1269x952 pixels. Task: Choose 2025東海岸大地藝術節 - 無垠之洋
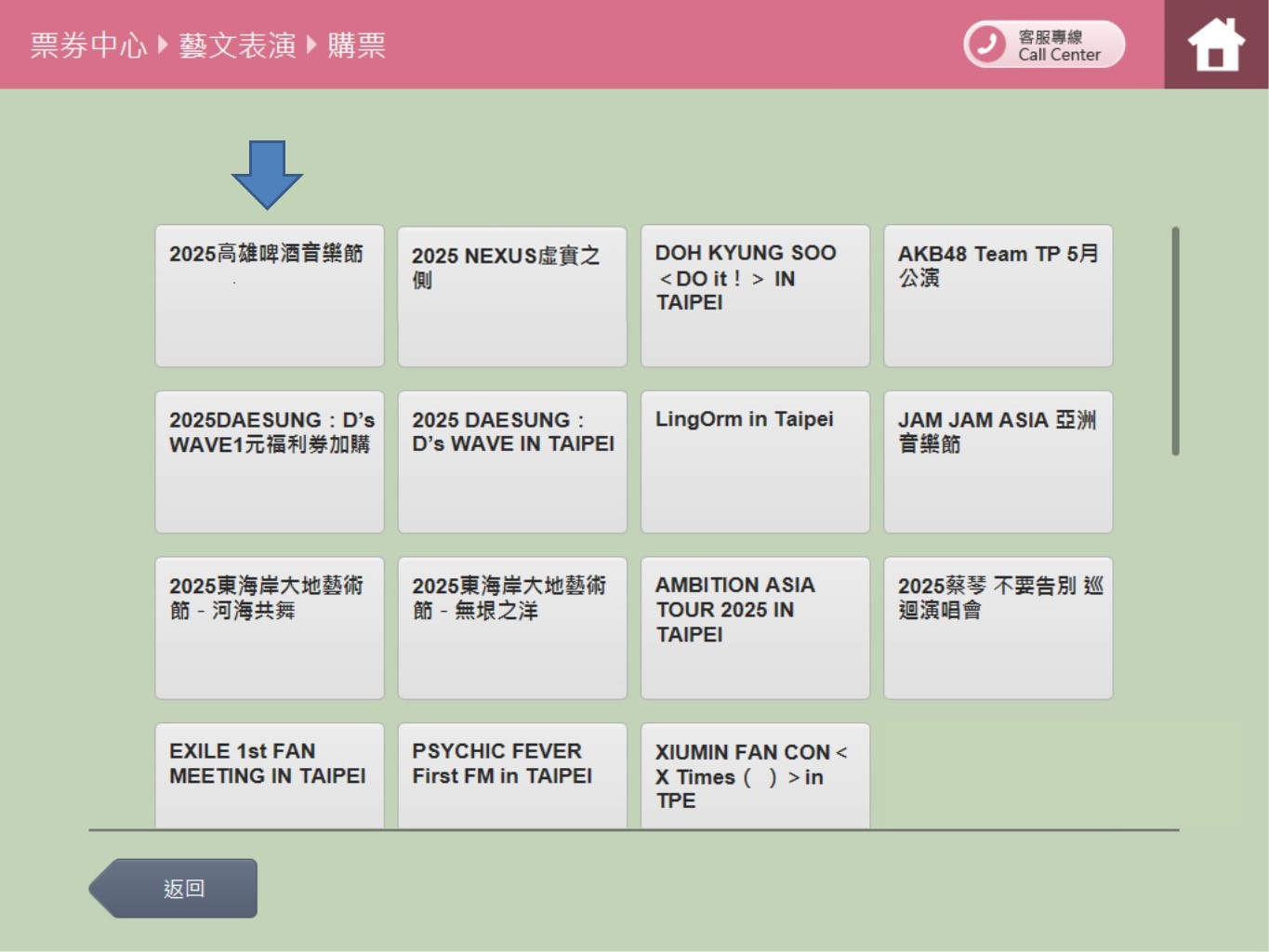(x=512, y=628)
